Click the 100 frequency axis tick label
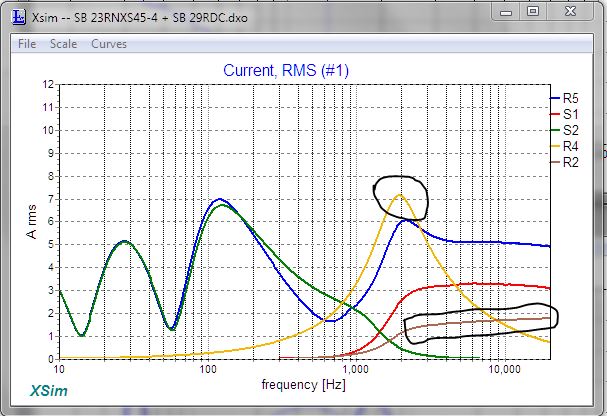Screen dimensions: 607x416 [208, 369]
